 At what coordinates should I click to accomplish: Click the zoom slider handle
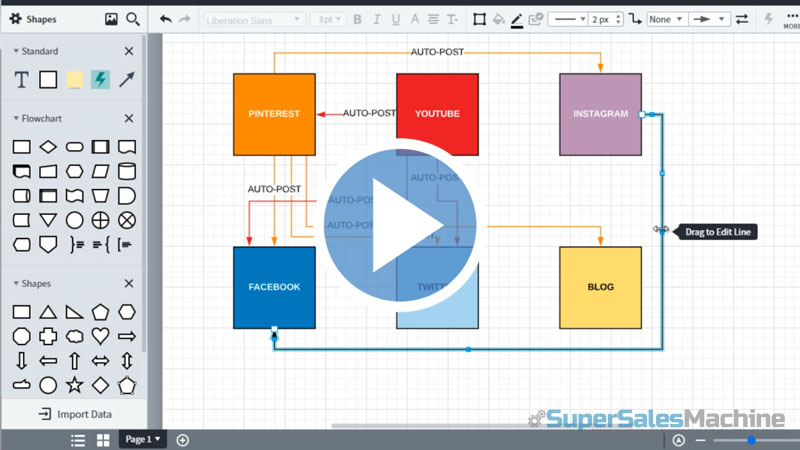(x=750, y=440)
